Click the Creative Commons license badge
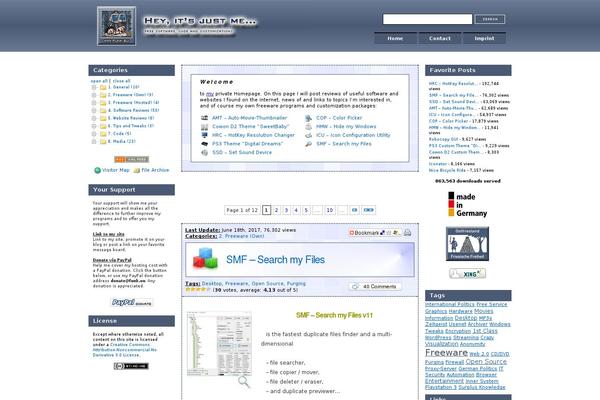The image size is (600, 400). 131,366
